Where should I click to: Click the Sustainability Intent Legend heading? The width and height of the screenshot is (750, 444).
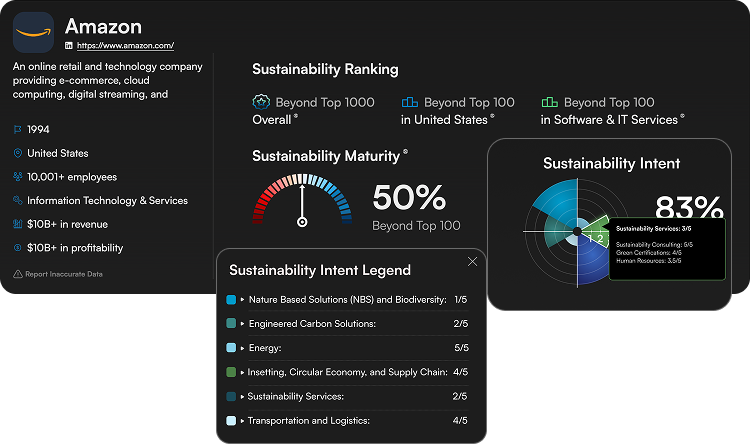(x=320, y=270)
